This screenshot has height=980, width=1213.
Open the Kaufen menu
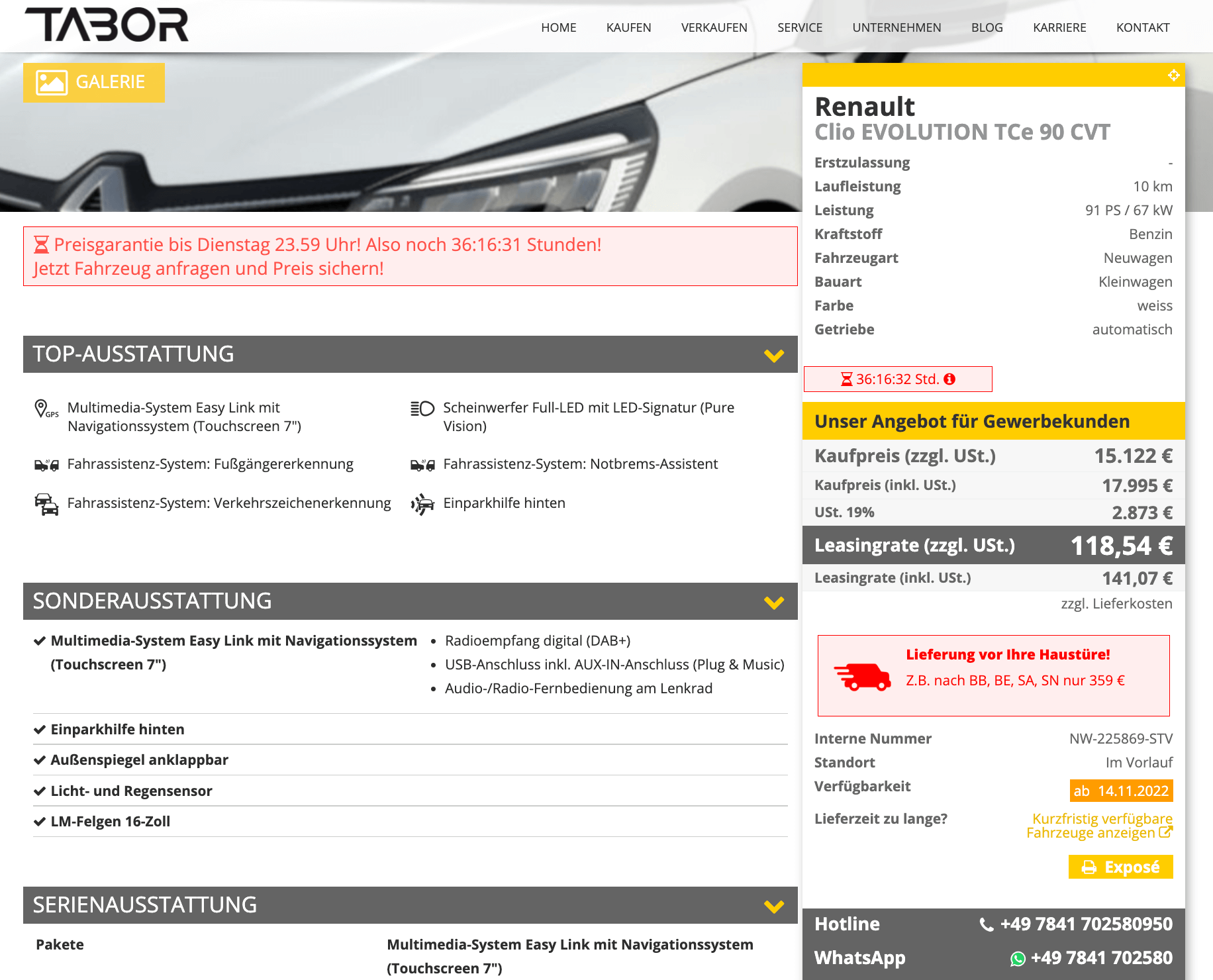629,28
